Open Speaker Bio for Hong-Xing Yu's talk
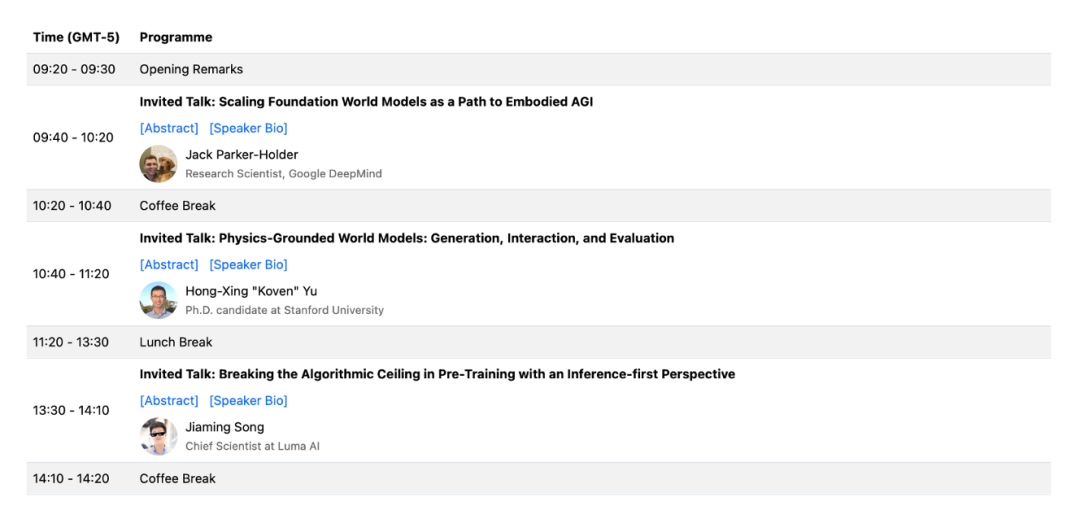The height and width of the screenshot is (519, 1080). coord(248,265)
